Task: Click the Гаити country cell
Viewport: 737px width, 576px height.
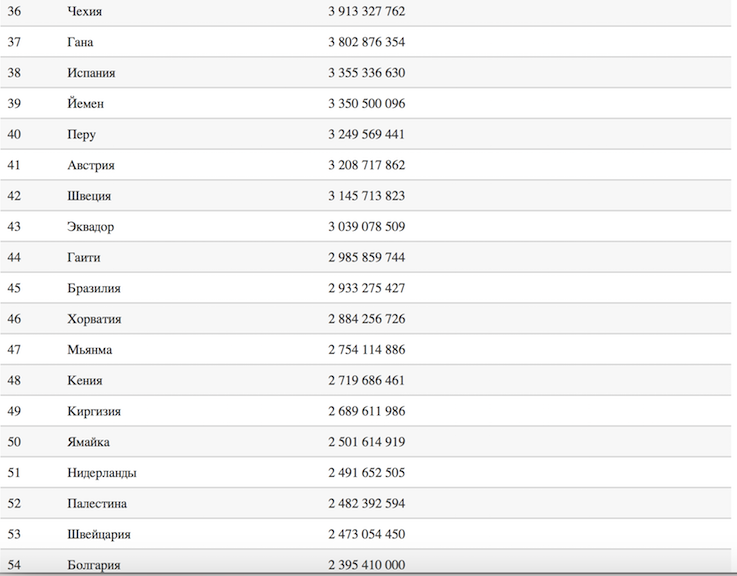Action: pos(85,258)
